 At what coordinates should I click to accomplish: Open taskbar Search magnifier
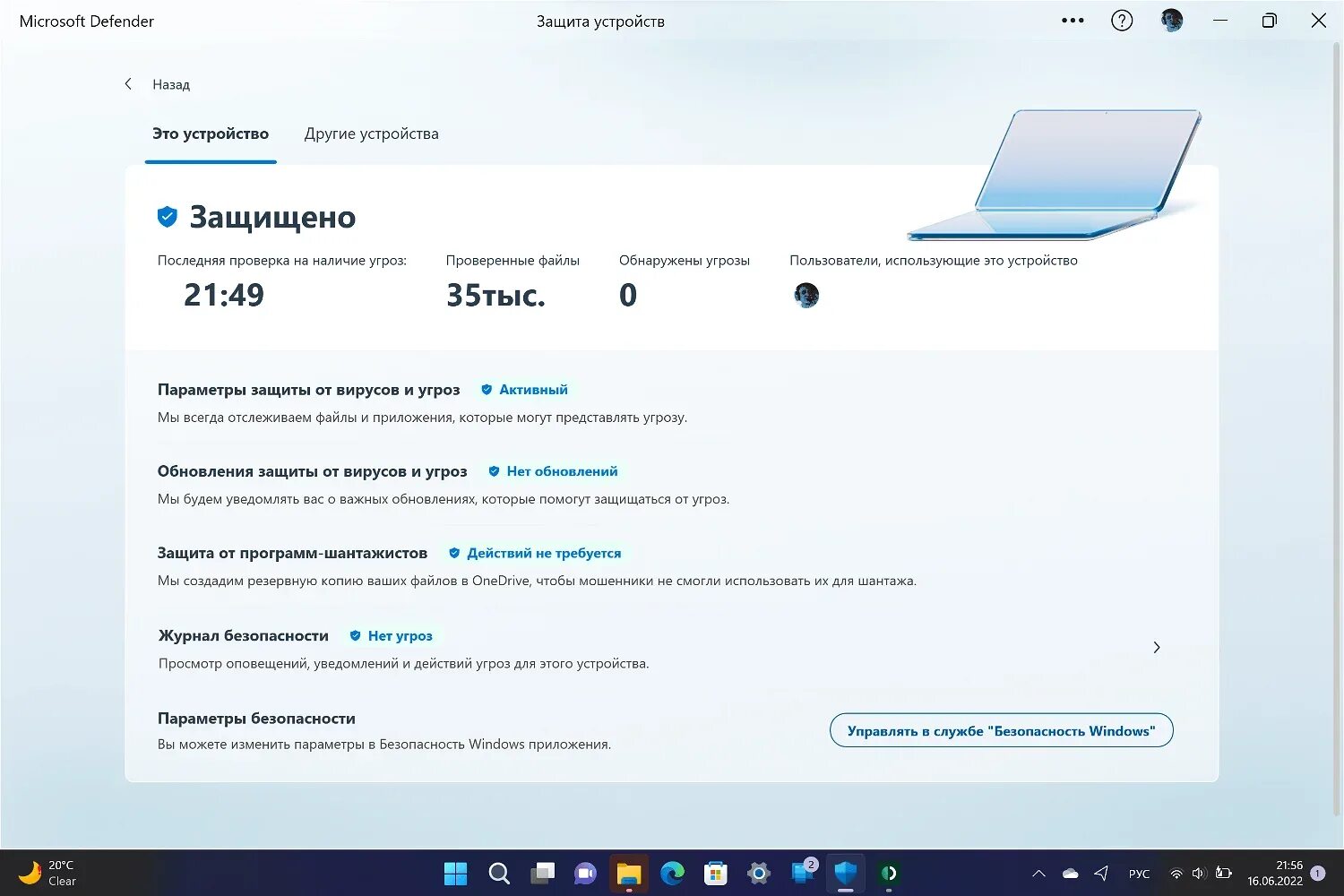coord(499,874)
